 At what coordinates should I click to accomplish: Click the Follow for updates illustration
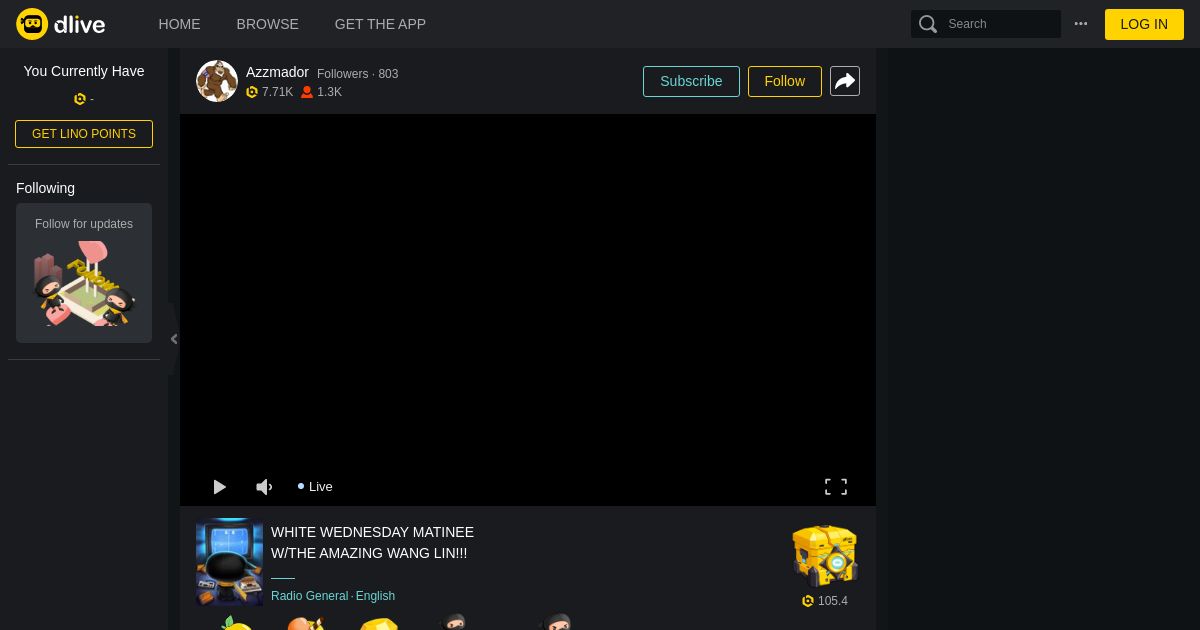tap(84, 284)
